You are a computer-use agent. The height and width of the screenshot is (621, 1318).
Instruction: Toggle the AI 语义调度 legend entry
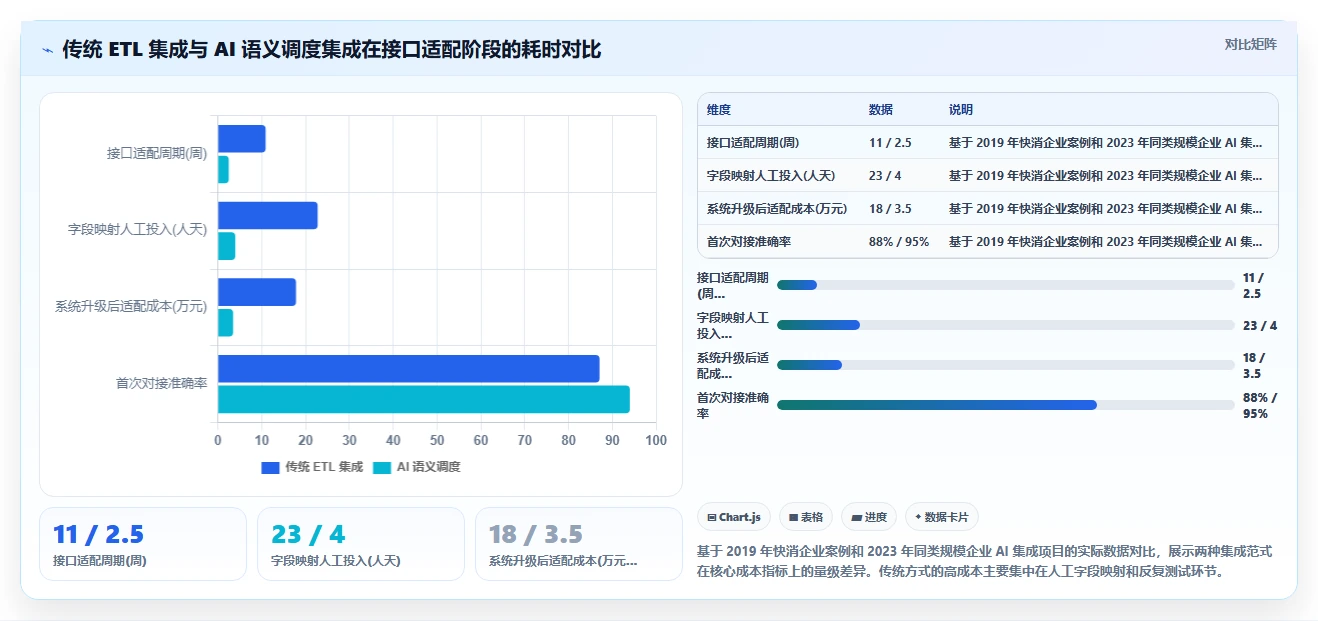(x=416, y=467)
